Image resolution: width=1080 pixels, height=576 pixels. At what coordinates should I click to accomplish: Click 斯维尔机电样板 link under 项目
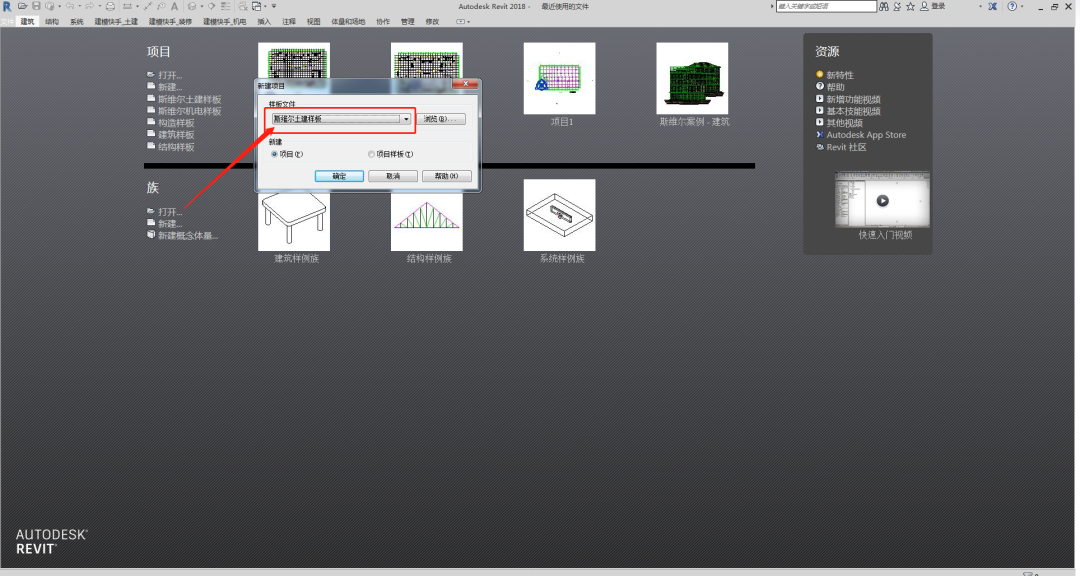pyautogui.click(x=189, y=111)
